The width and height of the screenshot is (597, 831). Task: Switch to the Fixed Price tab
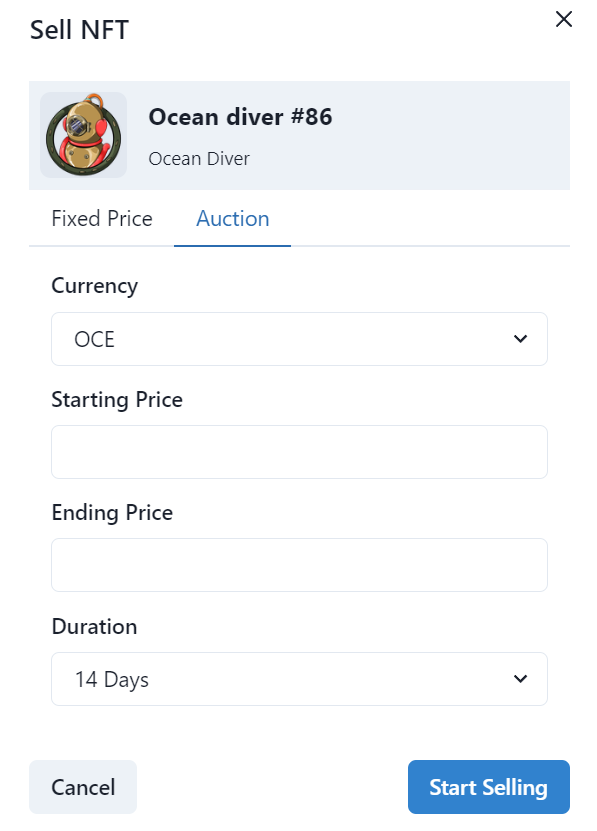click(102, 219)
